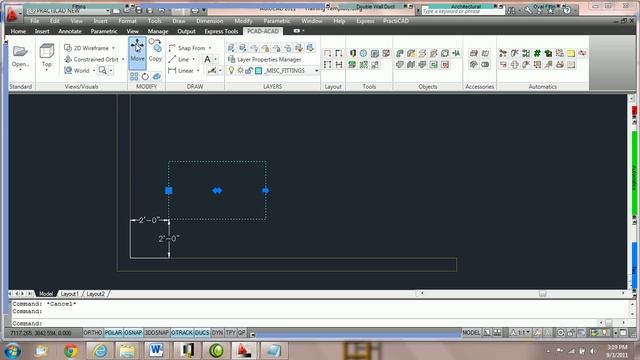Switch to the Layout1 tab

tap(69, 293)
